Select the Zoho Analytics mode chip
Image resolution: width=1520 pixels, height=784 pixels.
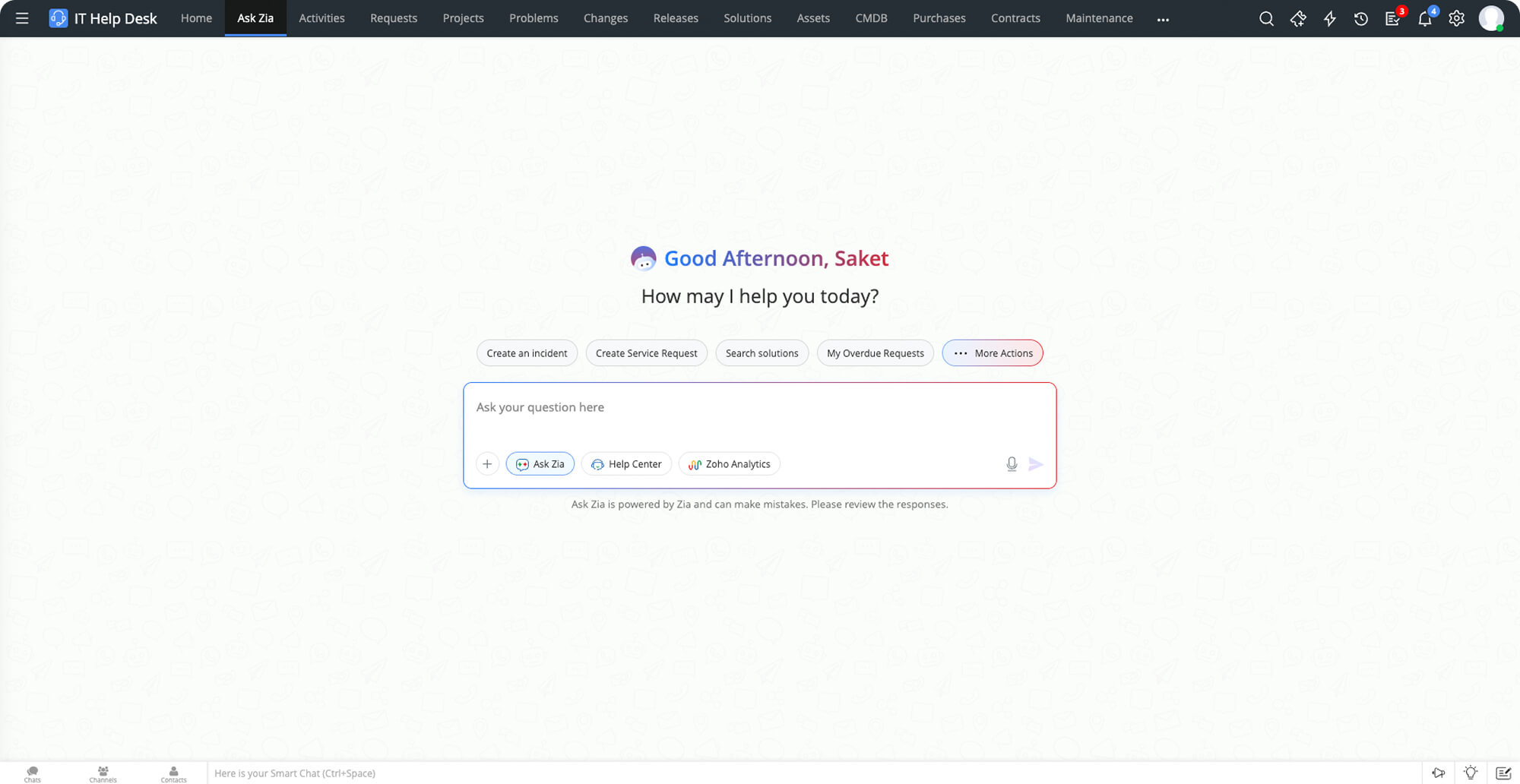click(x=729, y=464)
